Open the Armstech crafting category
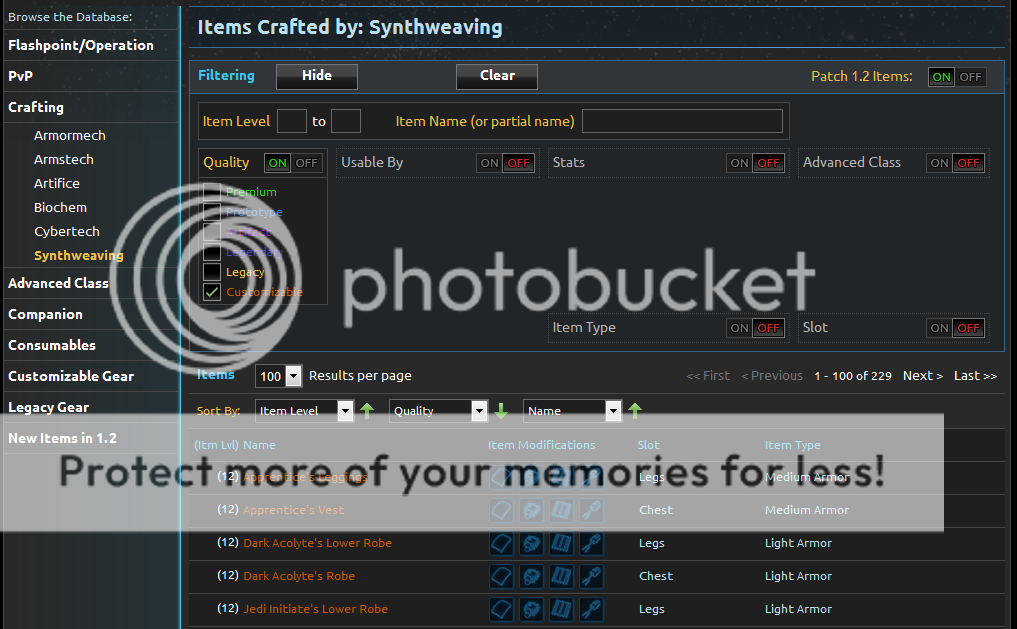Screen dimensions: 1017x629 [64, 160]
